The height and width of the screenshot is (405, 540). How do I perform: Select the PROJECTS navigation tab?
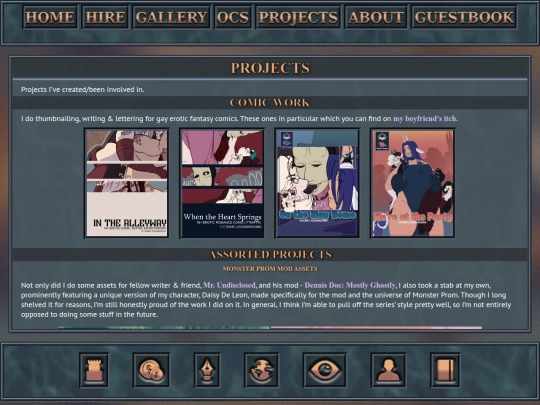(298, 17)
